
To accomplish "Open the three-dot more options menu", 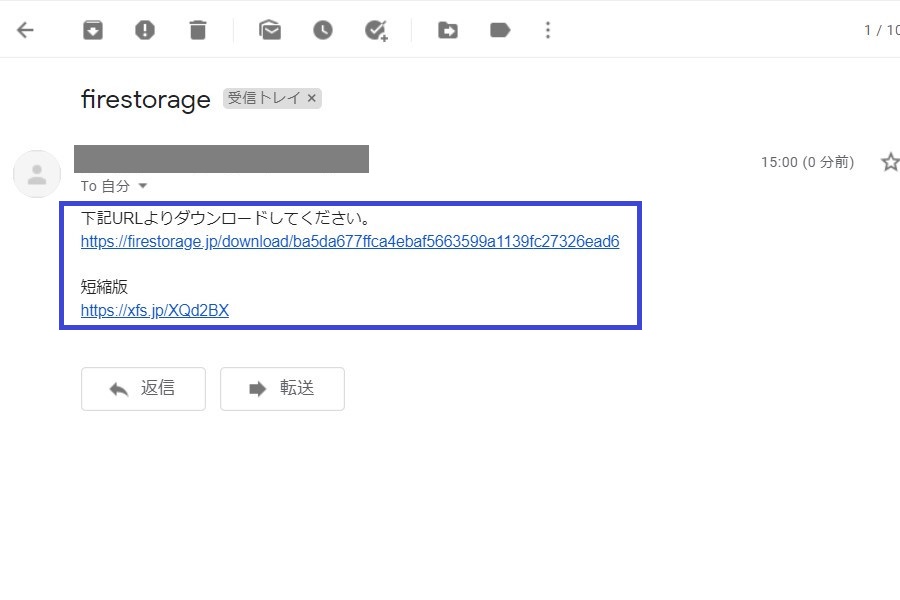I will [x=547, y=30].
